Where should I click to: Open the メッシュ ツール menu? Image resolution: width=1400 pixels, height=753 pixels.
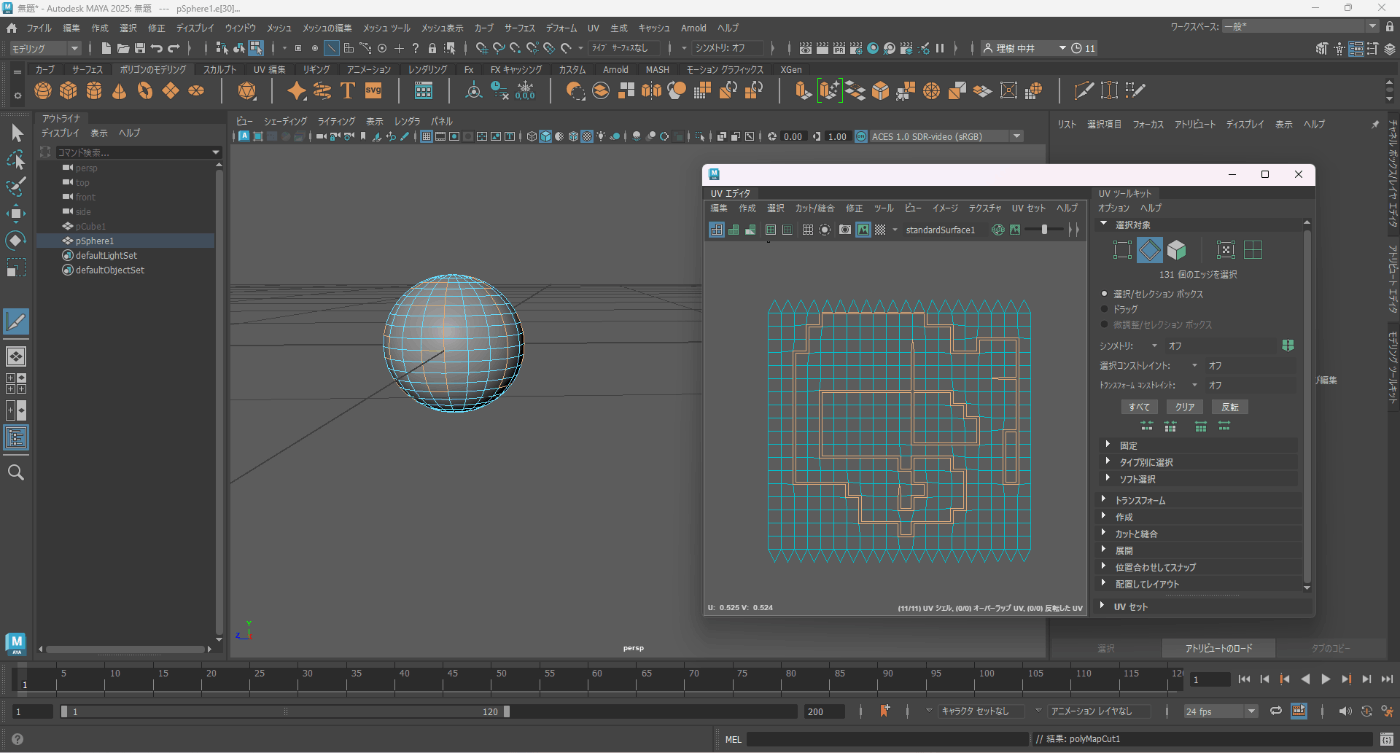click(386, 28)
